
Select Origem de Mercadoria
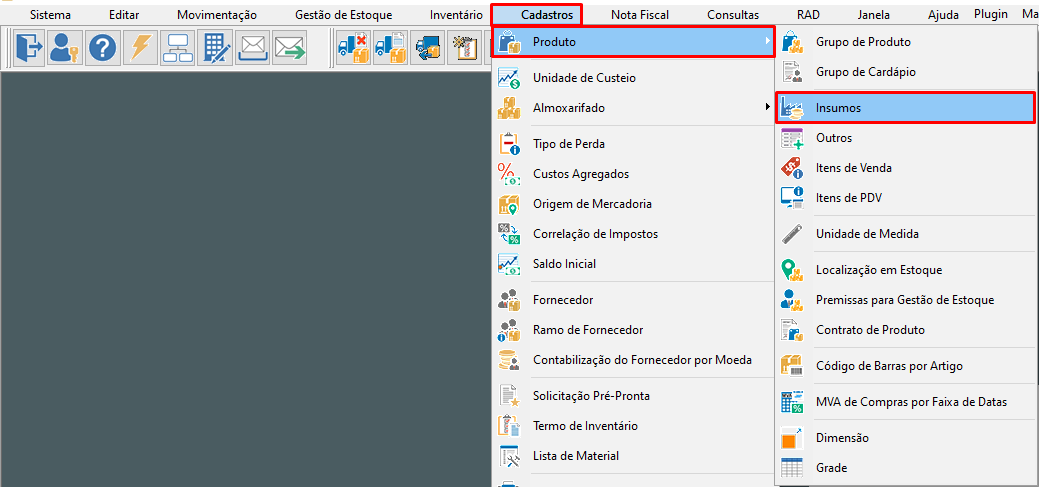click(x=633, y=203)
